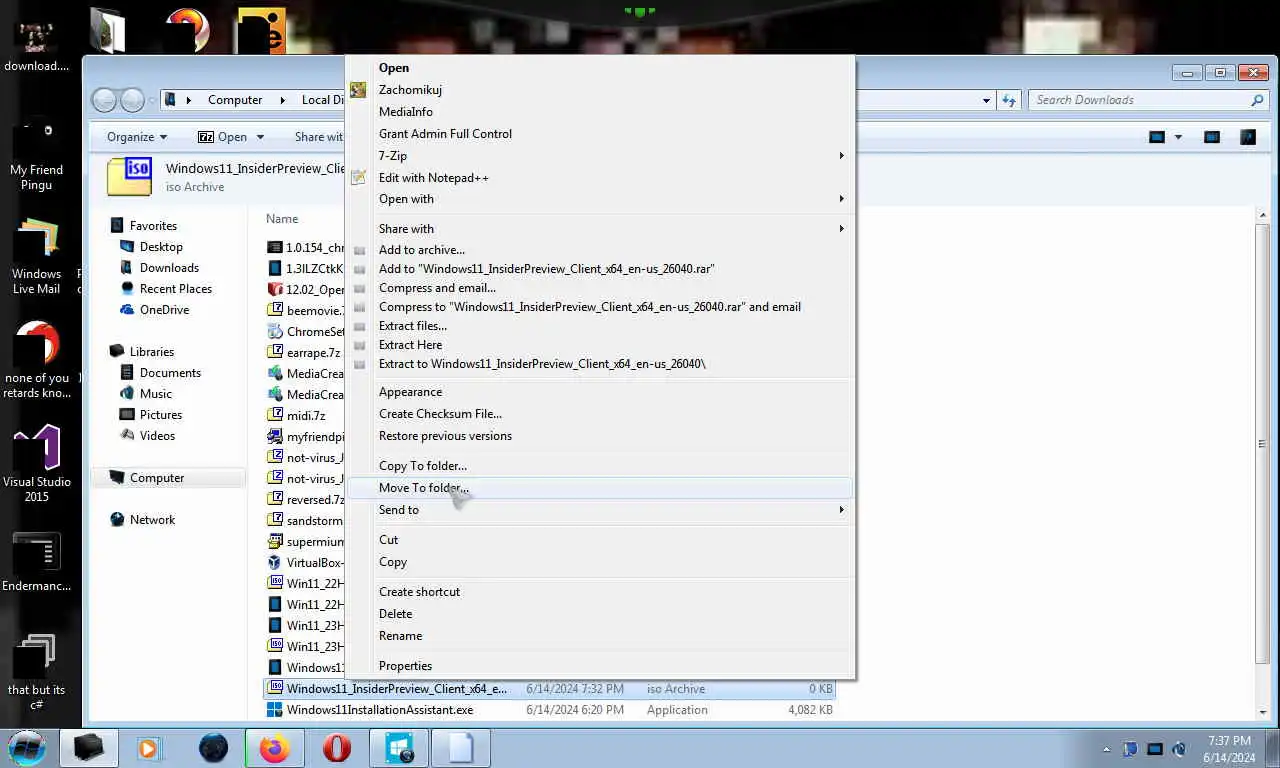Open the Organize dropdown
1280x768 pixels.
(x=137, y=137)
